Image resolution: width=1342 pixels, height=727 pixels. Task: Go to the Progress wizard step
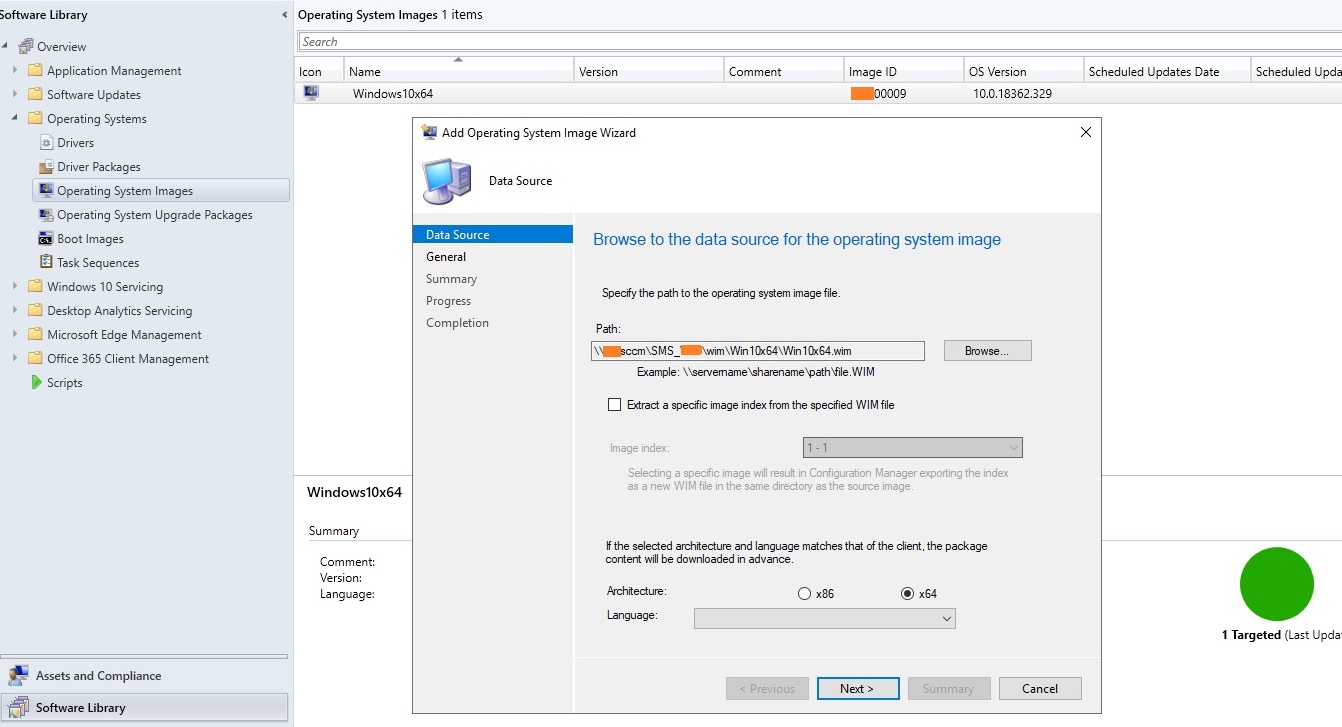448,301
